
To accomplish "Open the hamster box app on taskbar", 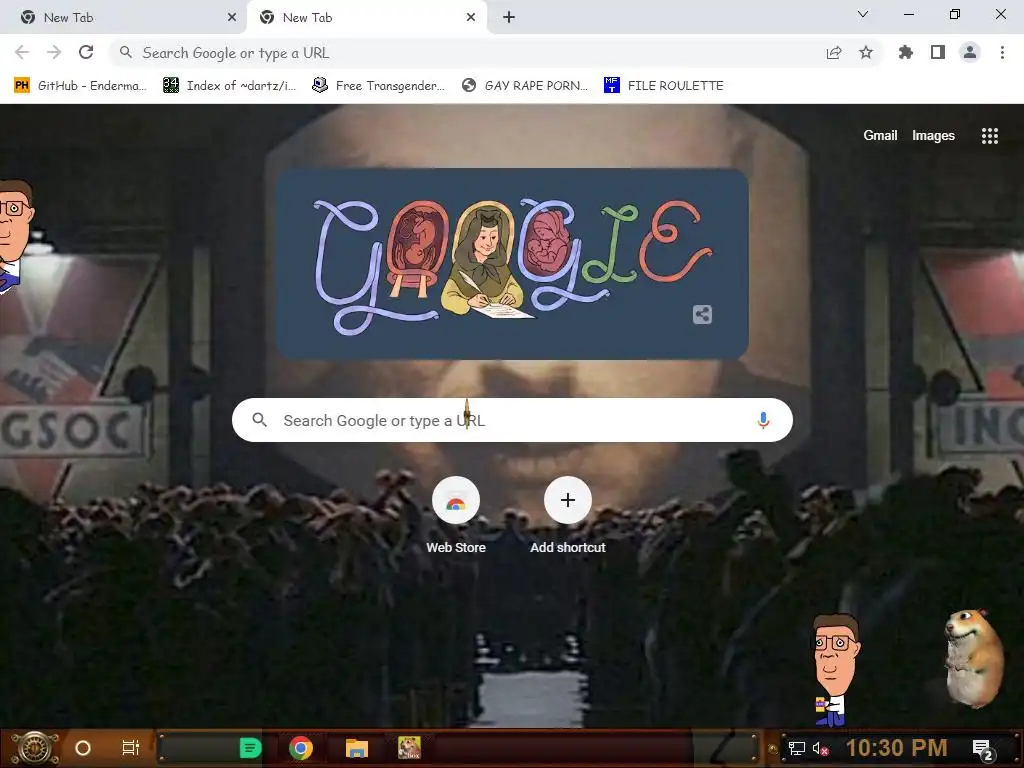I will pyautogui.click(x=409, y=748).
